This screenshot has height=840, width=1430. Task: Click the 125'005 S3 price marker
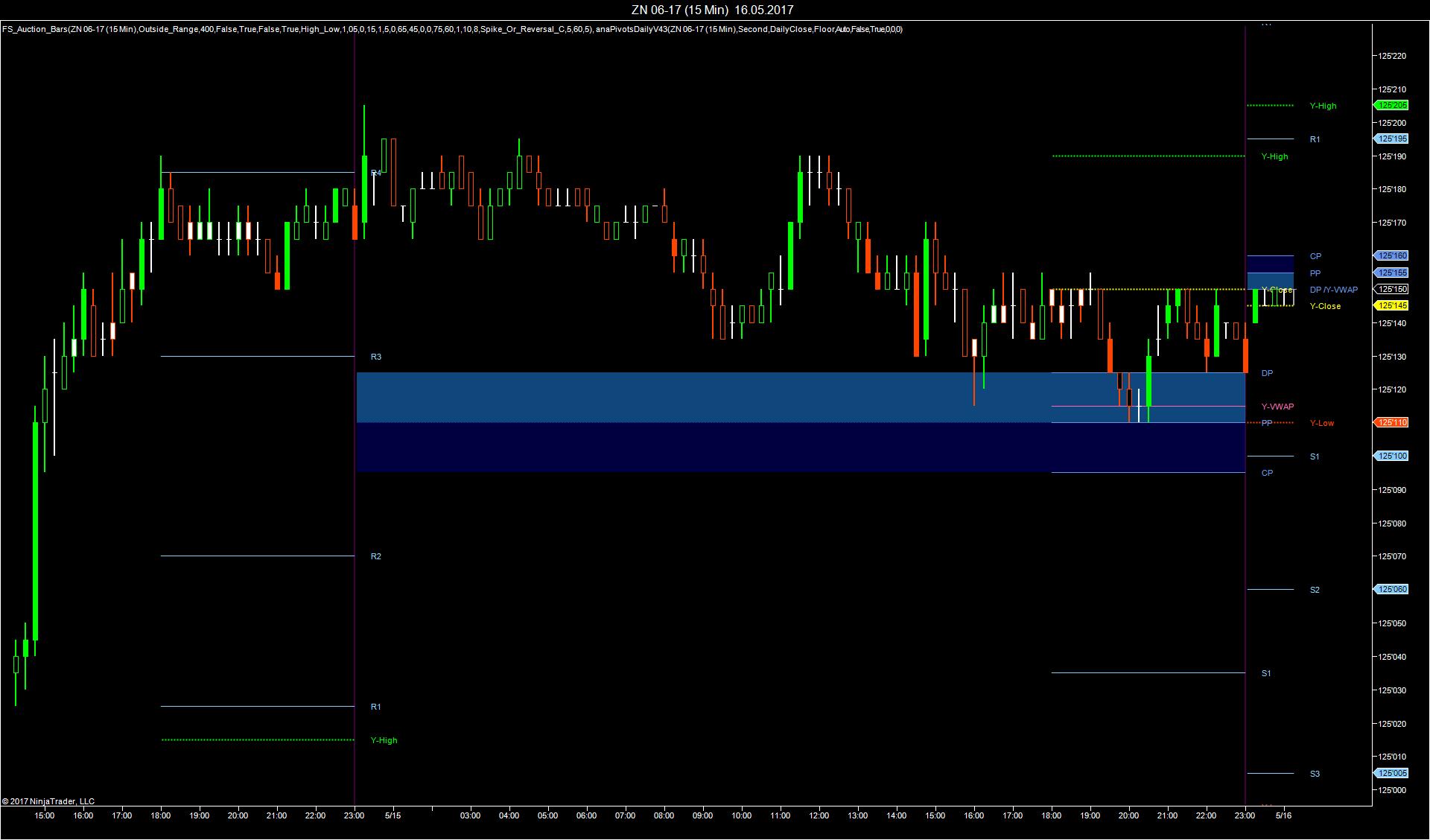[1391, 774]
